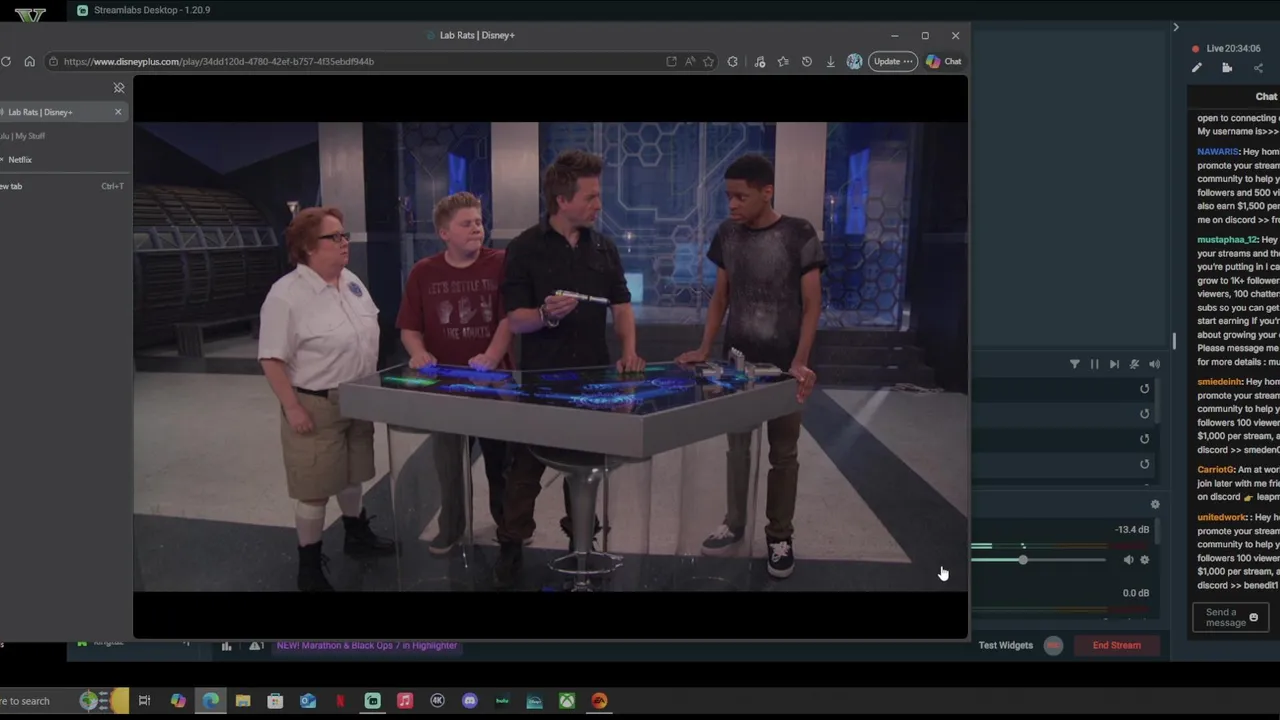
Task: Open the notifications warning icon
Action: (256, 646)
